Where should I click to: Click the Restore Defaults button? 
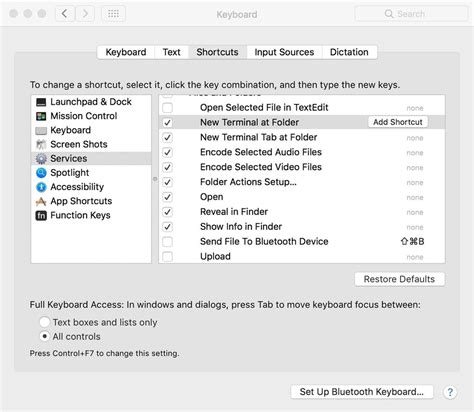(399, 279)
